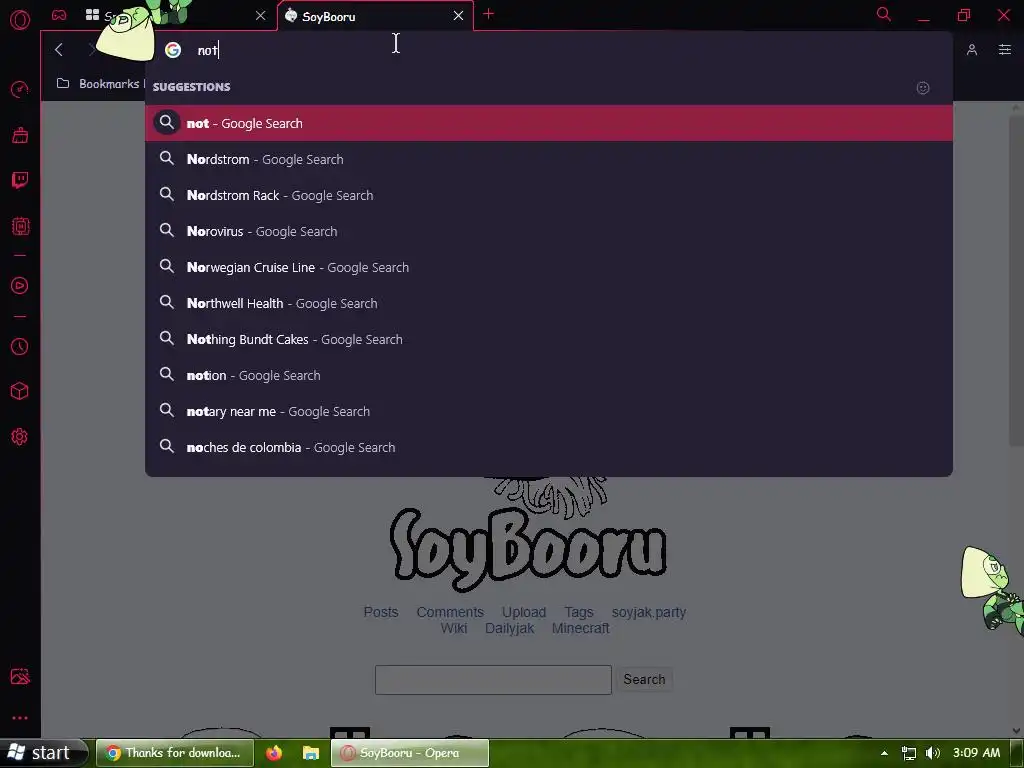Select the Nordstrom suggestion
Screen dimensions: 1024x768
(549, 159)
